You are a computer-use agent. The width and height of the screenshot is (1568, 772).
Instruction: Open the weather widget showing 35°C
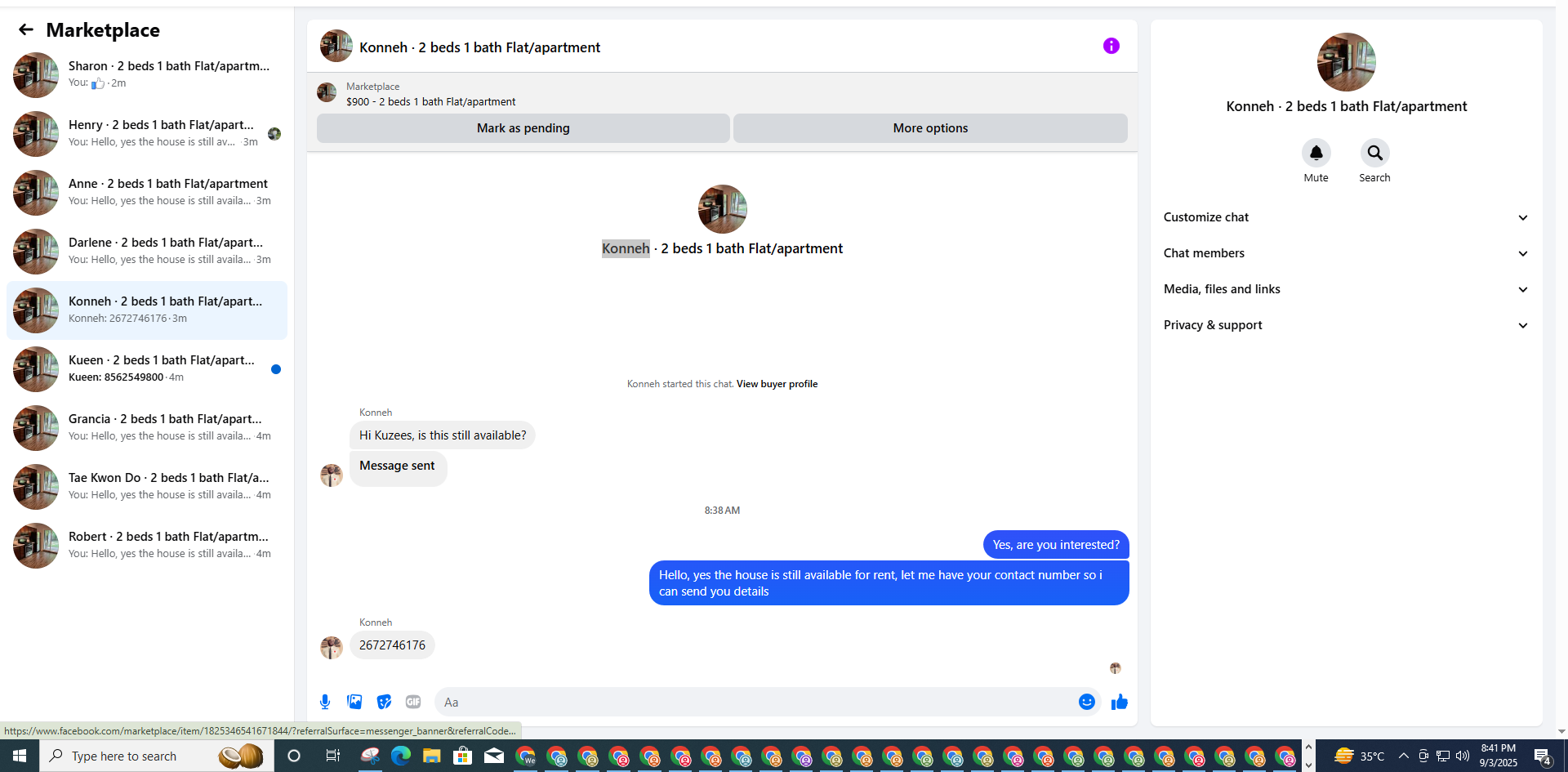tap(1360, 756)
